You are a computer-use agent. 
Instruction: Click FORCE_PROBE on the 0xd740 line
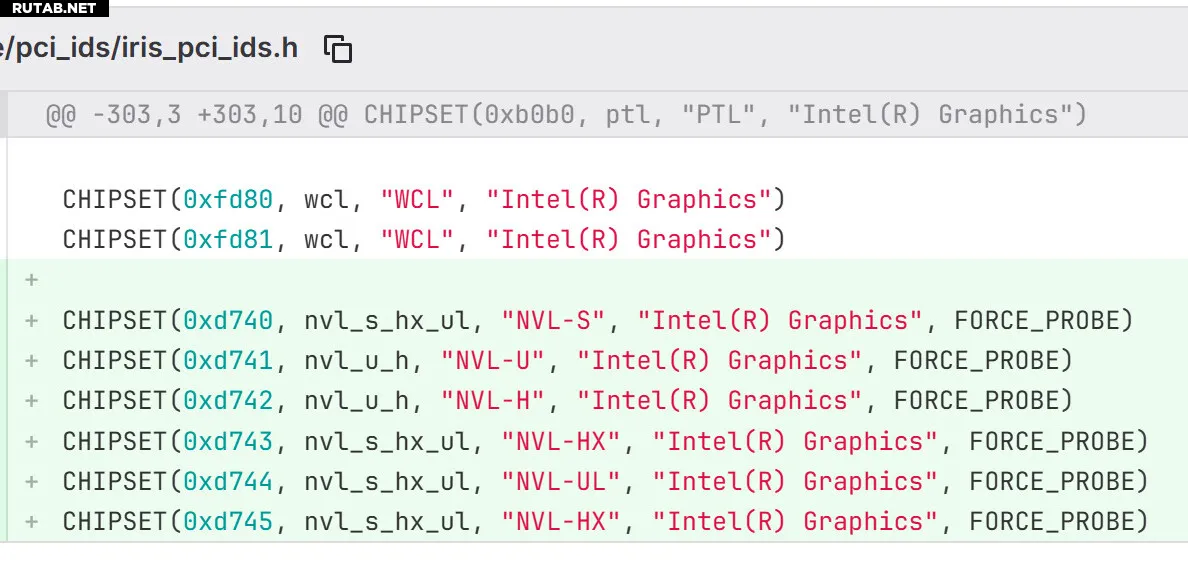click(x=1043, y=321)
